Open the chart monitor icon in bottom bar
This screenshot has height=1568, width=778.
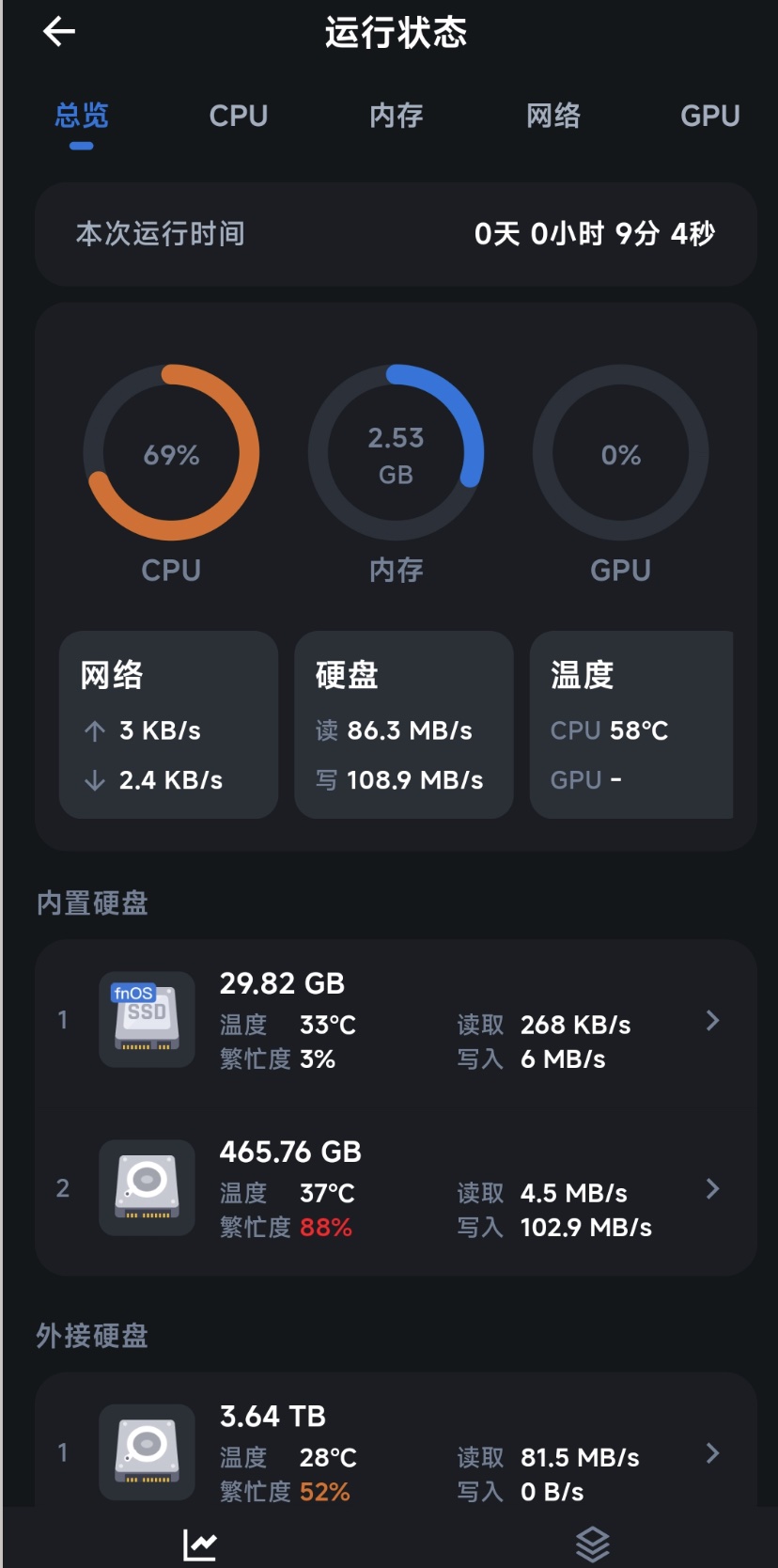coord(200,1544)
